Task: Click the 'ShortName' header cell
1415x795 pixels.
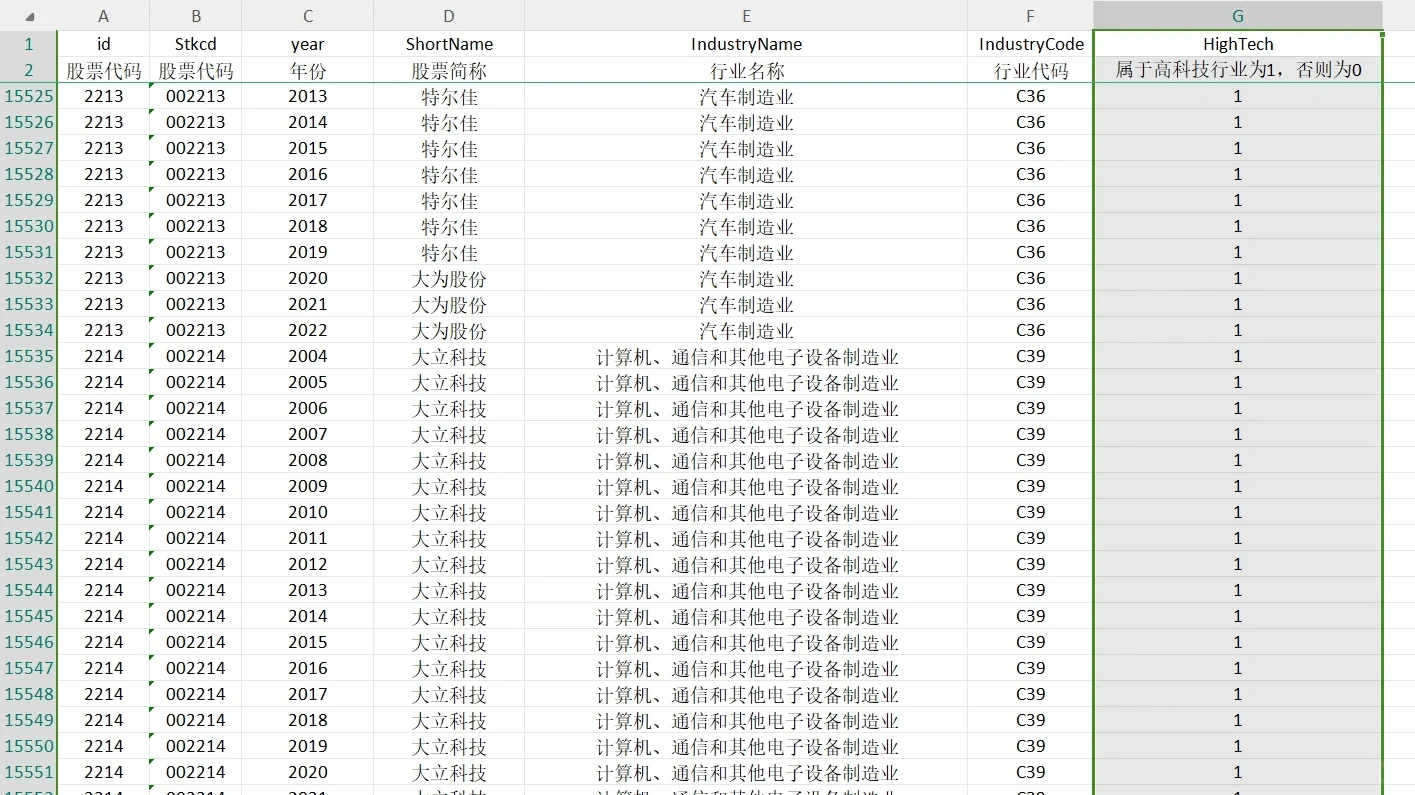Action: pos(449,44)
